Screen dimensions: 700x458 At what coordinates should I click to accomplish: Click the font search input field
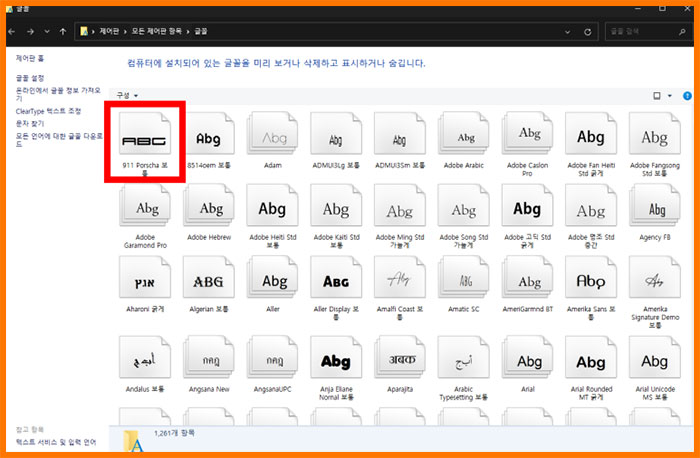(x=648, y=32)
